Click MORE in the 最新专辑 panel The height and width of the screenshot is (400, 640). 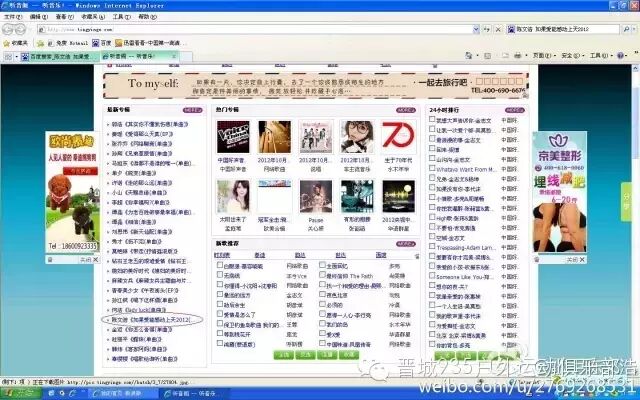coord(193,110)
